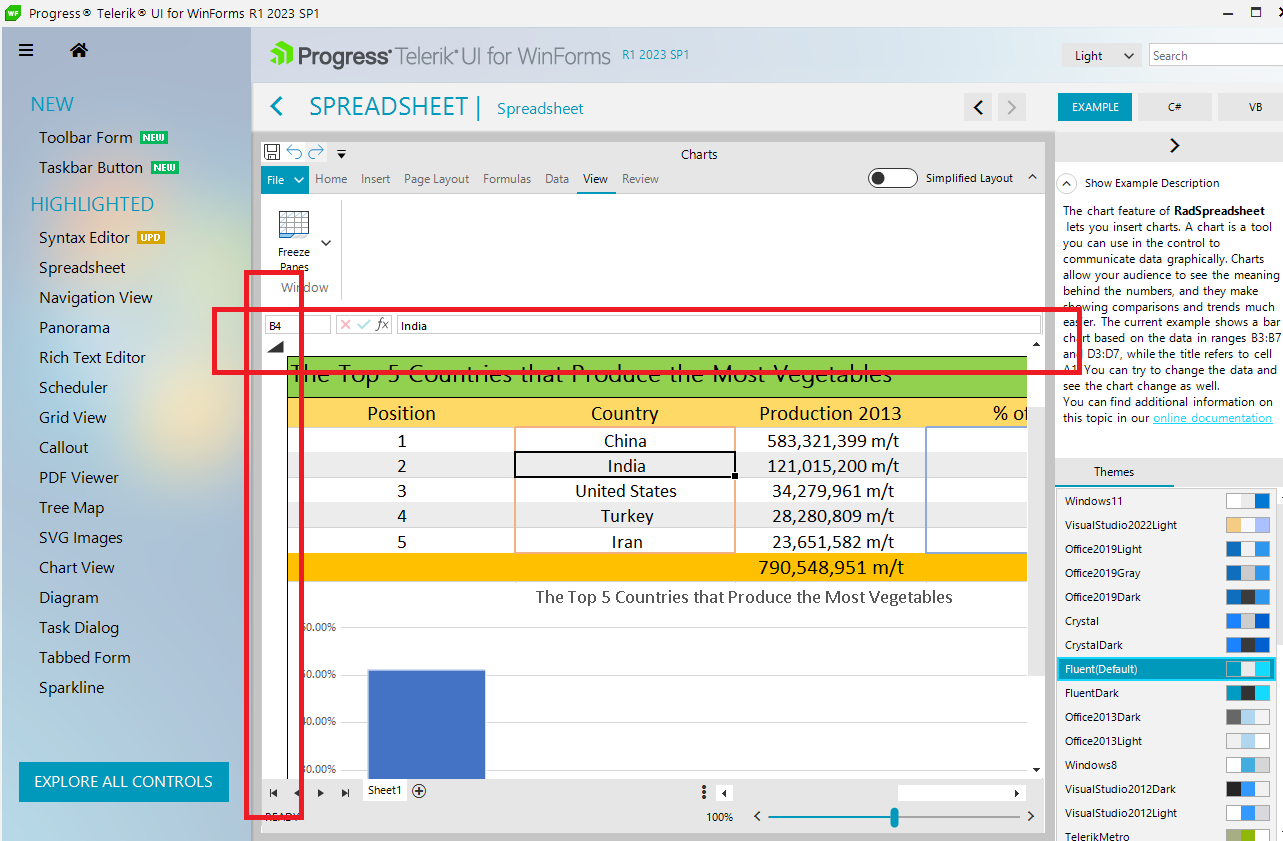Switch to the Insert ribbon tab
The width and height of the screenshot is (1283, 841).
[x=376, y=179]
